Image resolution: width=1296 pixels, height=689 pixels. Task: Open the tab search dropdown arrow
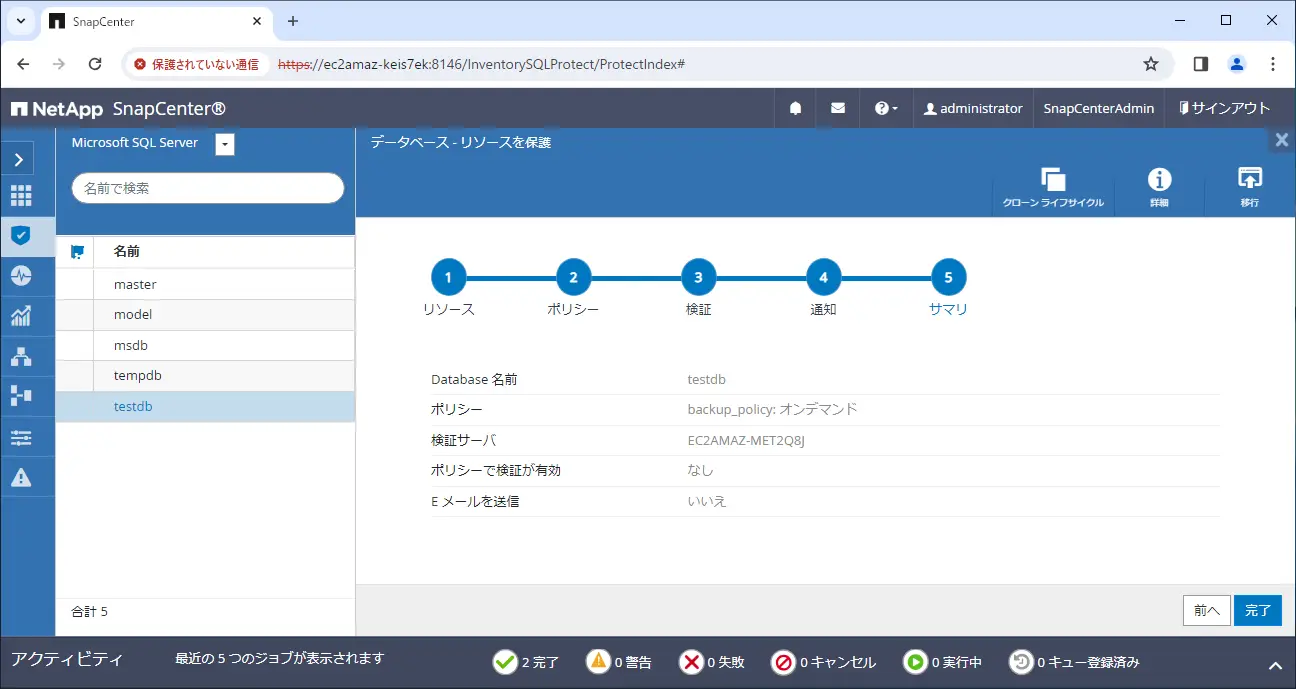pos(20,21)
